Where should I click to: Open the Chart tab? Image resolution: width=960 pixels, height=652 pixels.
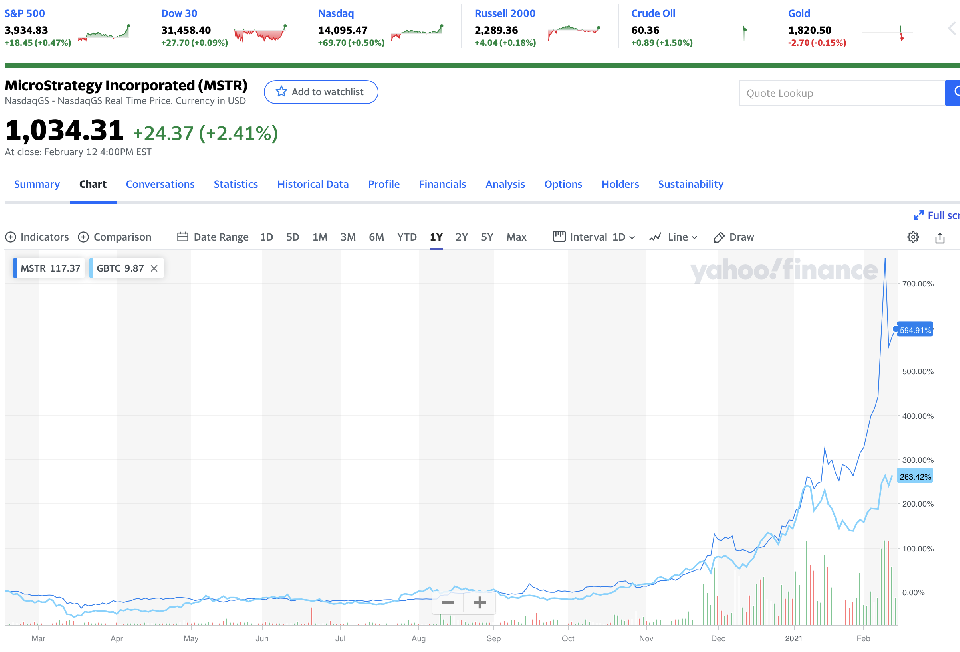tap(93, 184)
